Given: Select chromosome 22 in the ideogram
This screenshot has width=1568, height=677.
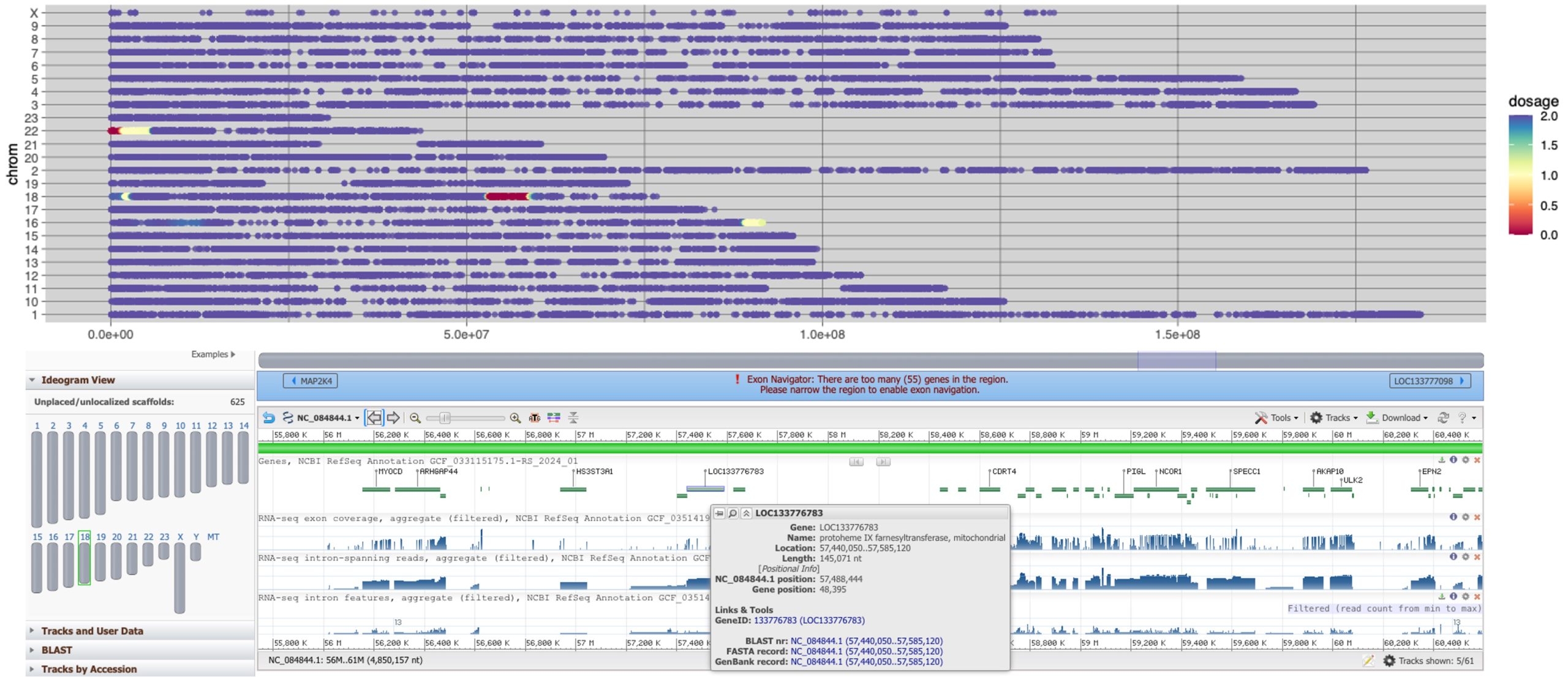Looking at the screenshot, I should (x=148, y=555).
